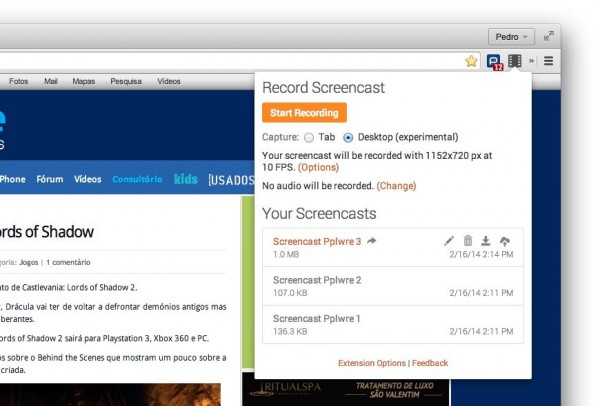This screenshot has height=406, width=600.
Task: Open the Pedro profile dropdown
Action: click(x=511, y=37)
